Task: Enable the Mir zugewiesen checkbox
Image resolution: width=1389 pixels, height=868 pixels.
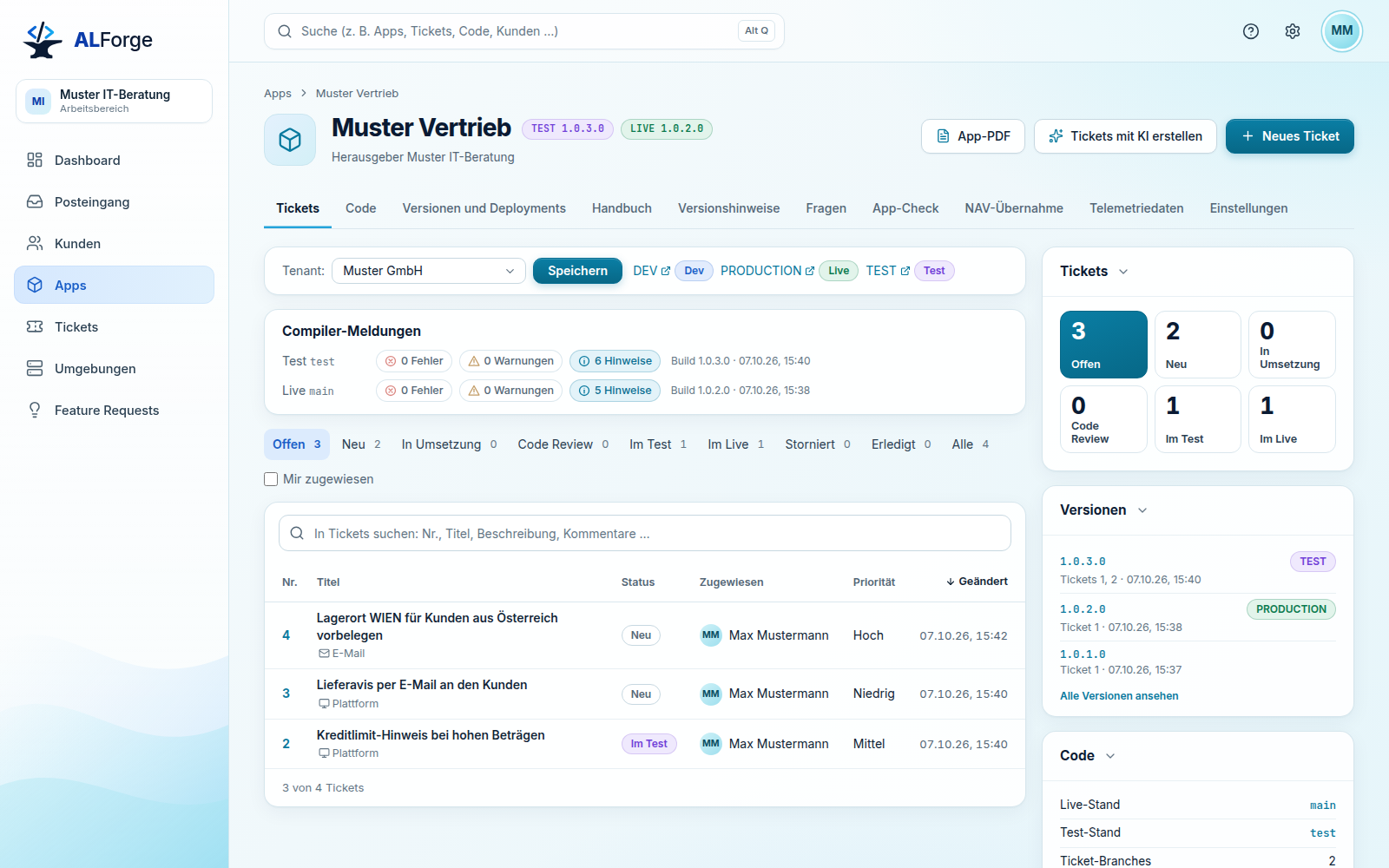Action: coord(271,479)
